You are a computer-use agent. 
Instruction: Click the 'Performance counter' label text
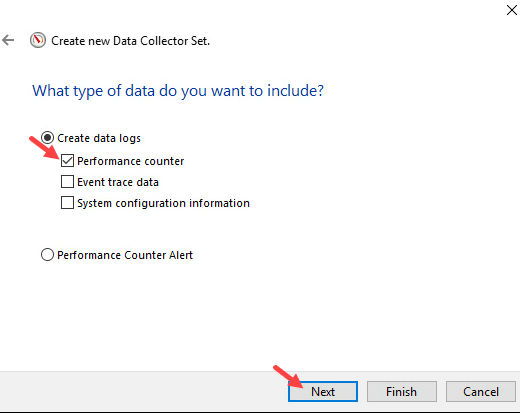(x=130, y=161)
